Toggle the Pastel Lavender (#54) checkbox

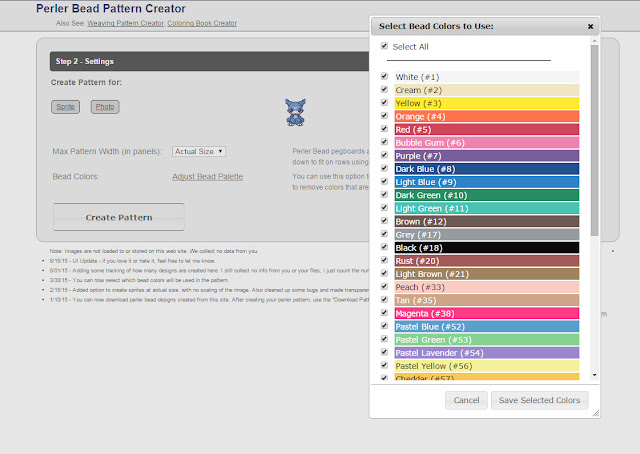click(384, 352)
